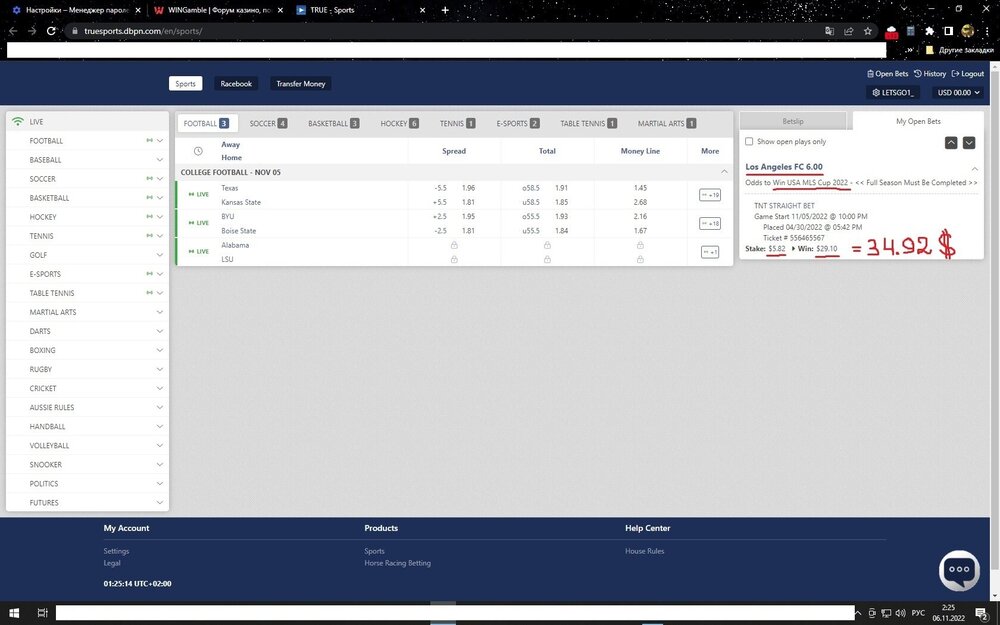The image size is (1000, 625).
Task: Expand the BASEBALL sidebar category
Action: [159, 160]
